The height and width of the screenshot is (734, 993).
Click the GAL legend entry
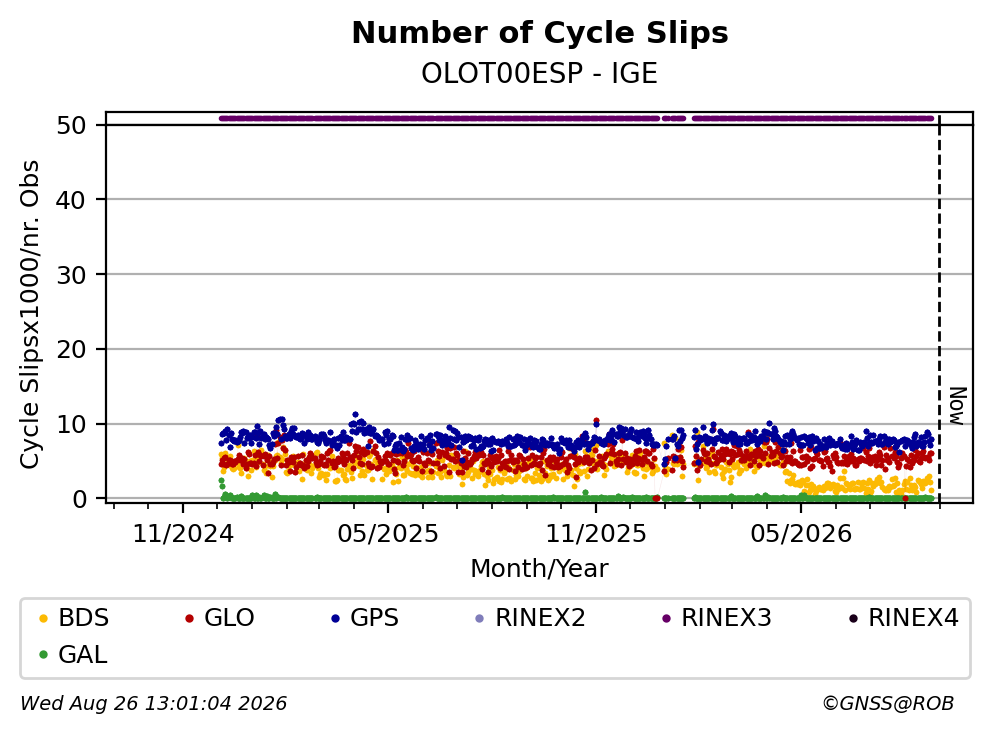73,654
